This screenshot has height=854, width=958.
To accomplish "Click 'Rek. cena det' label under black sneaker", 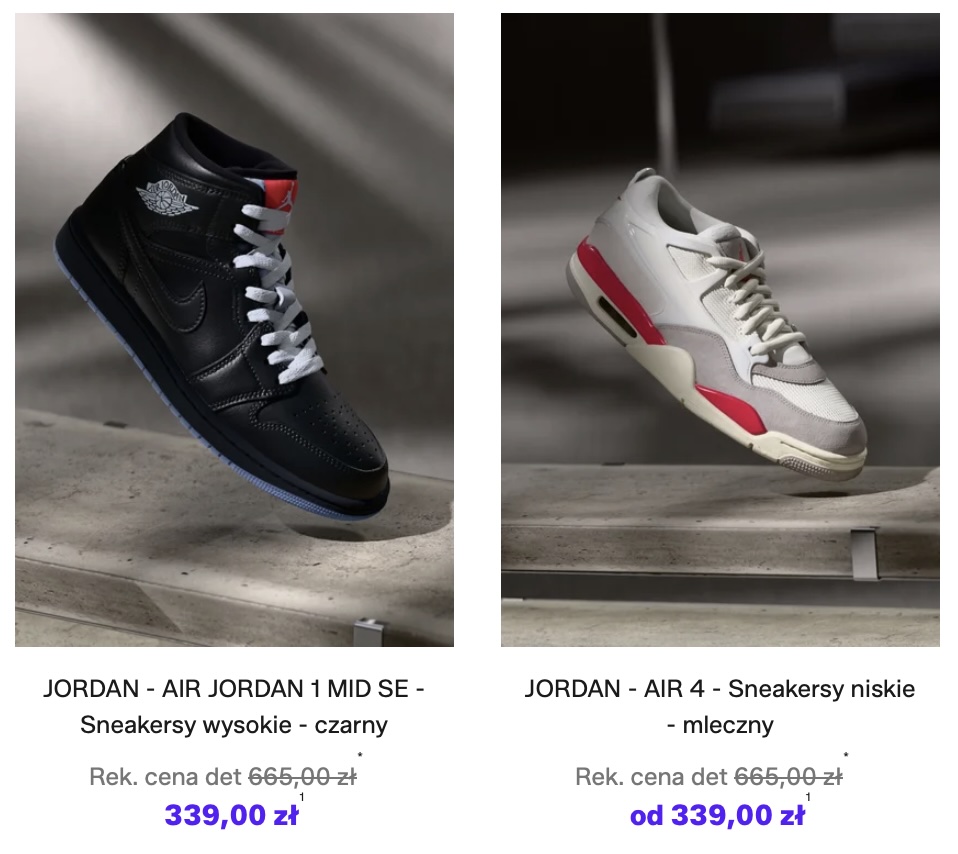I will tap(166, 777).
